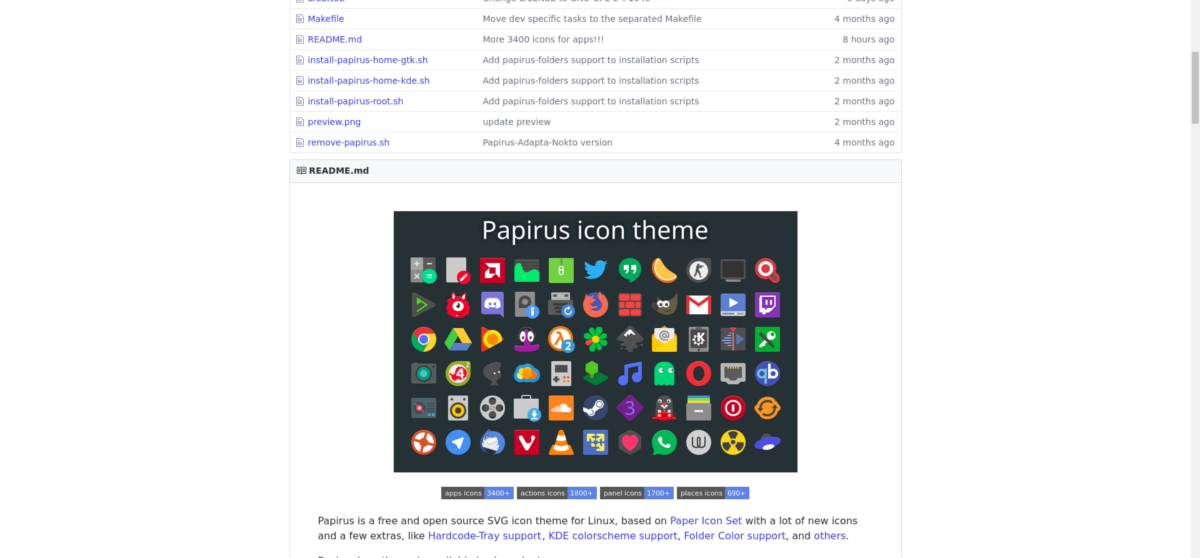1200x558 pixels.
Task: Click the purple Twitch icon
Action: (x=767, y=304)
